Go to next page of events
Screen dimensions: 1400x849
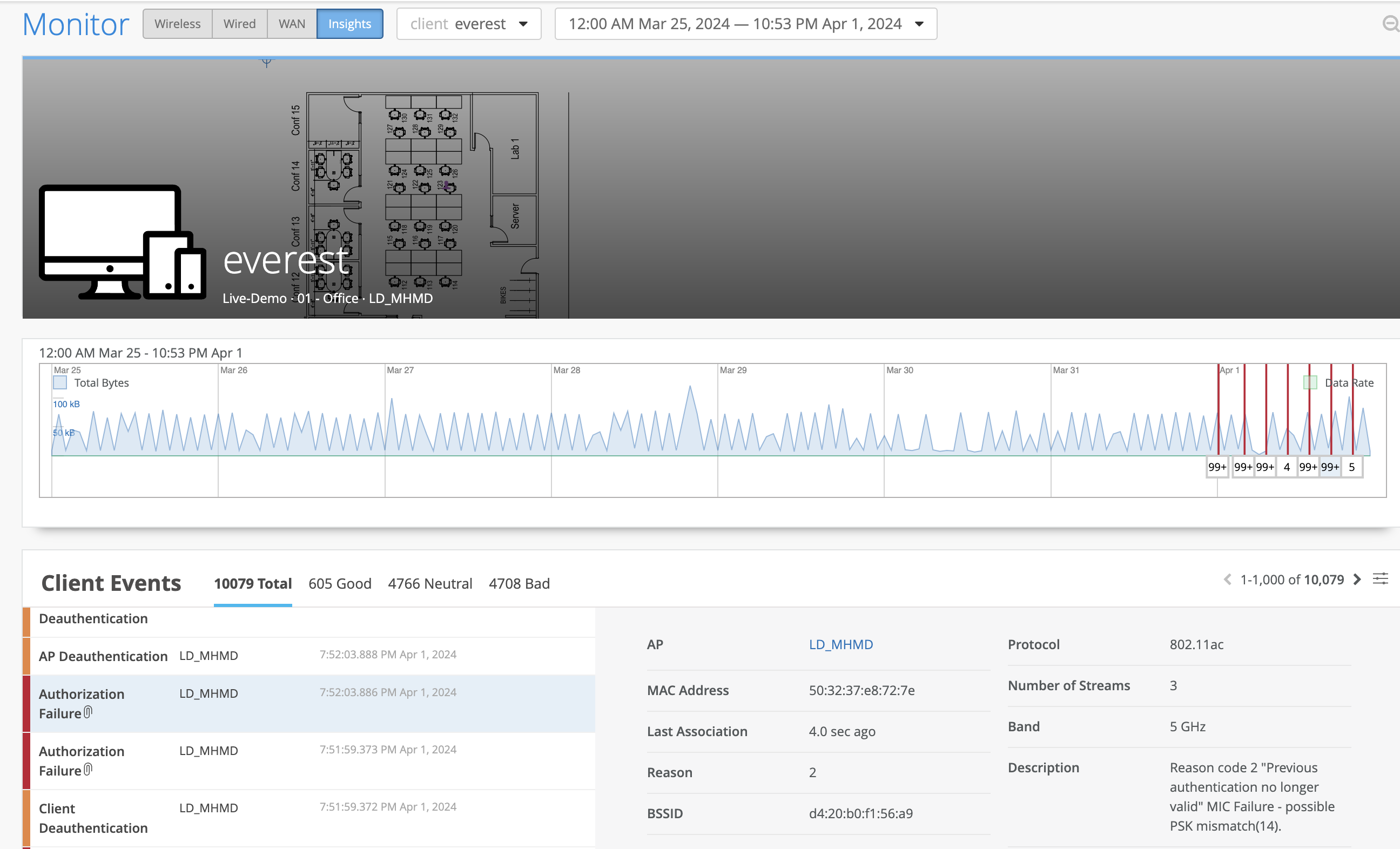1357,579
